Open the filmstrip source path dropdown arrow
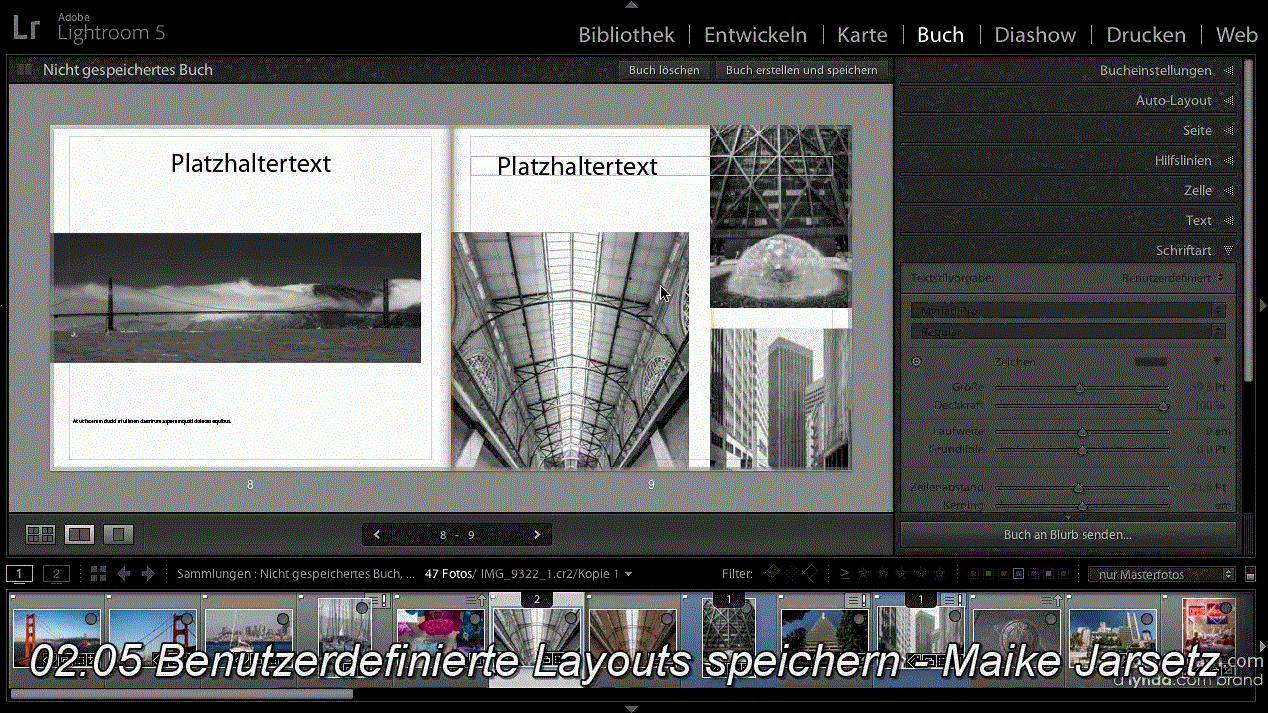This screenshot has height=713, width=1268. [628, 574]
